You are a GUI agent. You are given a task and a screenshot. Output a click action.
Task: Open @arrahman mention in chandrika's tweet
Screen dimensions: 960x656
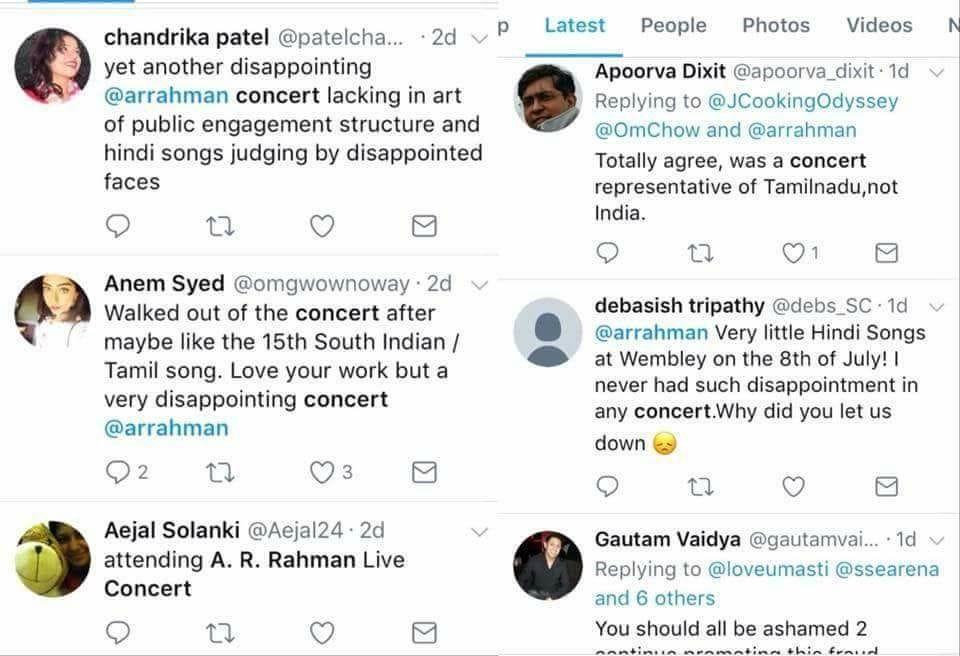click(166, 97)
